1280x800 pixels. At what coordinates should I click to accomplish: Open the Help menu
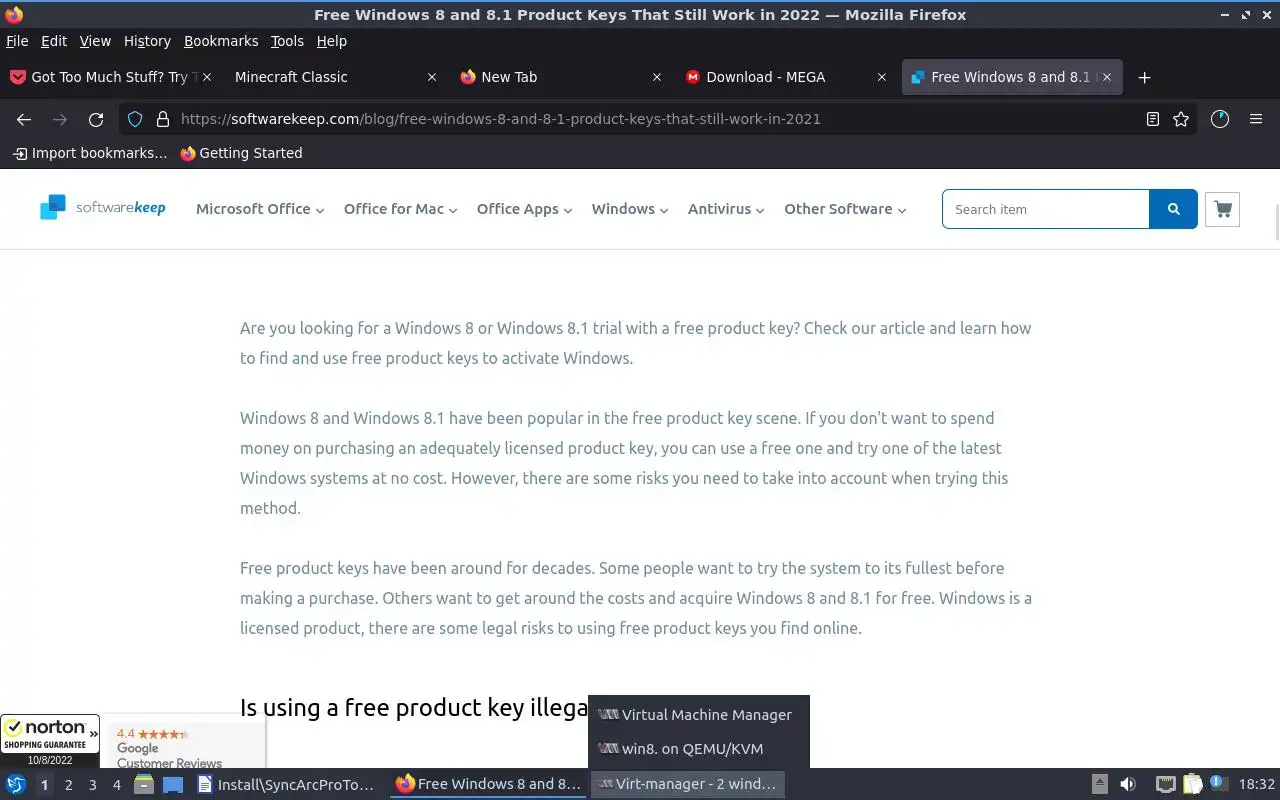click(x=331, y=41)
